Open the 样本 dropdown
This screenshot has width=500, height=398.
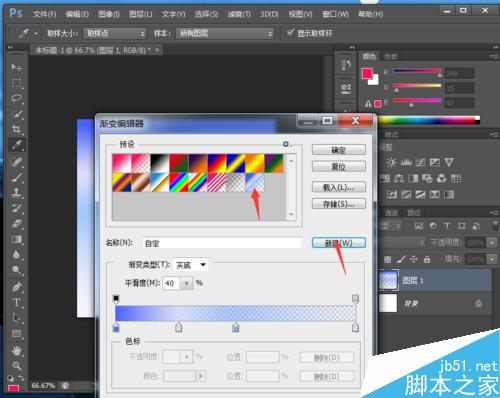coord(225,33)
